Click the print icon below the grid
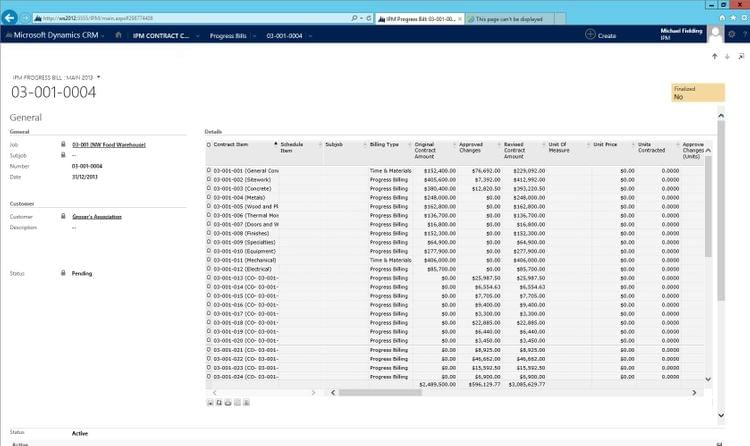The height and width of the screenshot is (446, 750). pos(228,403)
